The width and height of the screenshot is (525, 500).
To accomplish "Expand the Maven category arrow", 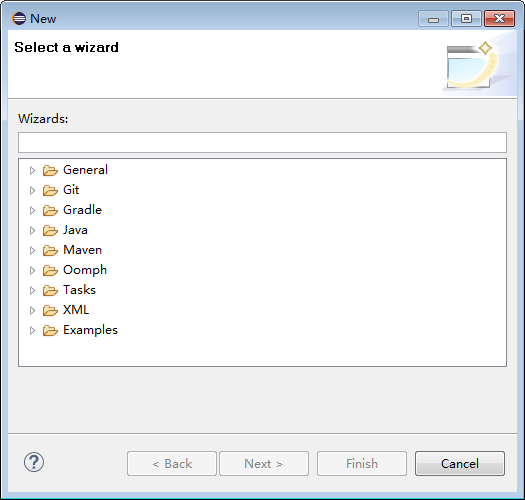I will (x=32, y=251).
